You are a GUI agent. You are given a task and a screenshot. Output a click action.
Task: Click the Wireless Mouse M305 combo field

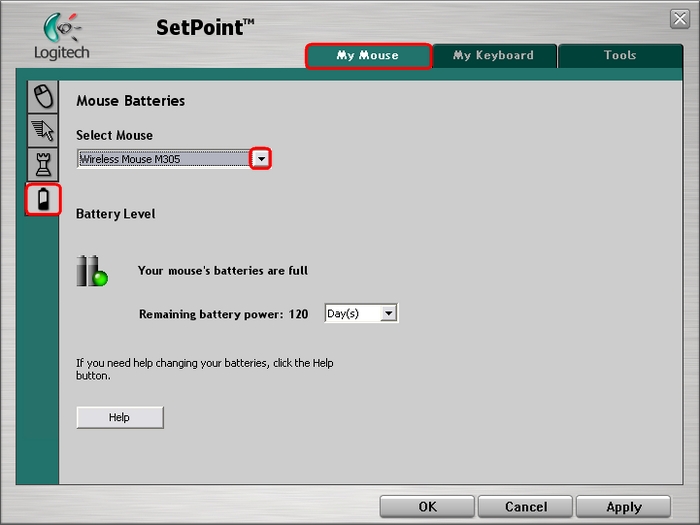tap(164, 159)
